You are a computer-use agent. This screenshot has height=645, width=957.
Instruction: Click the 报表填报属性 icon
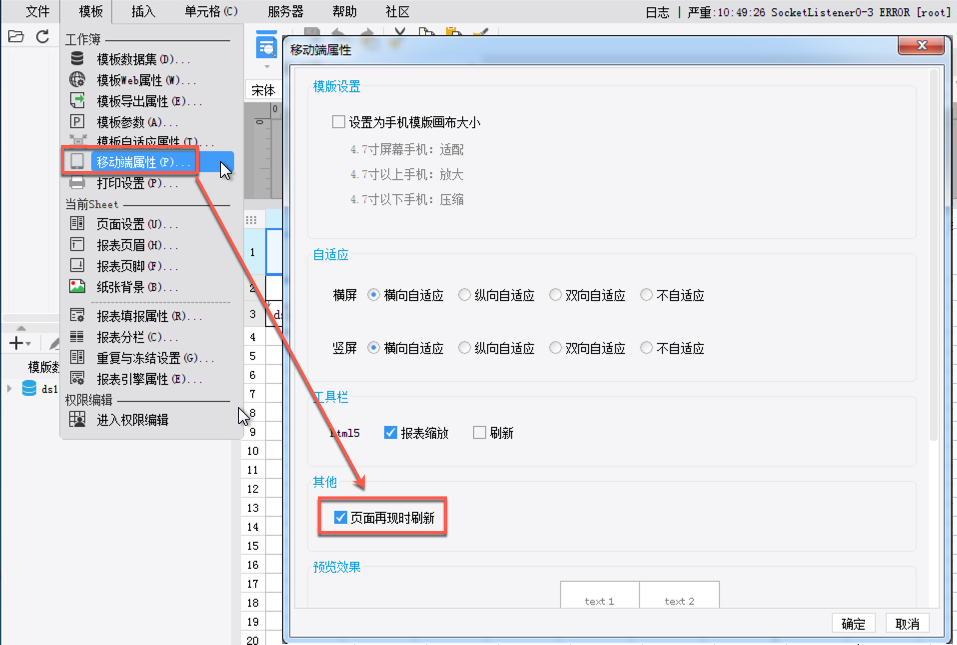(77, 315)
